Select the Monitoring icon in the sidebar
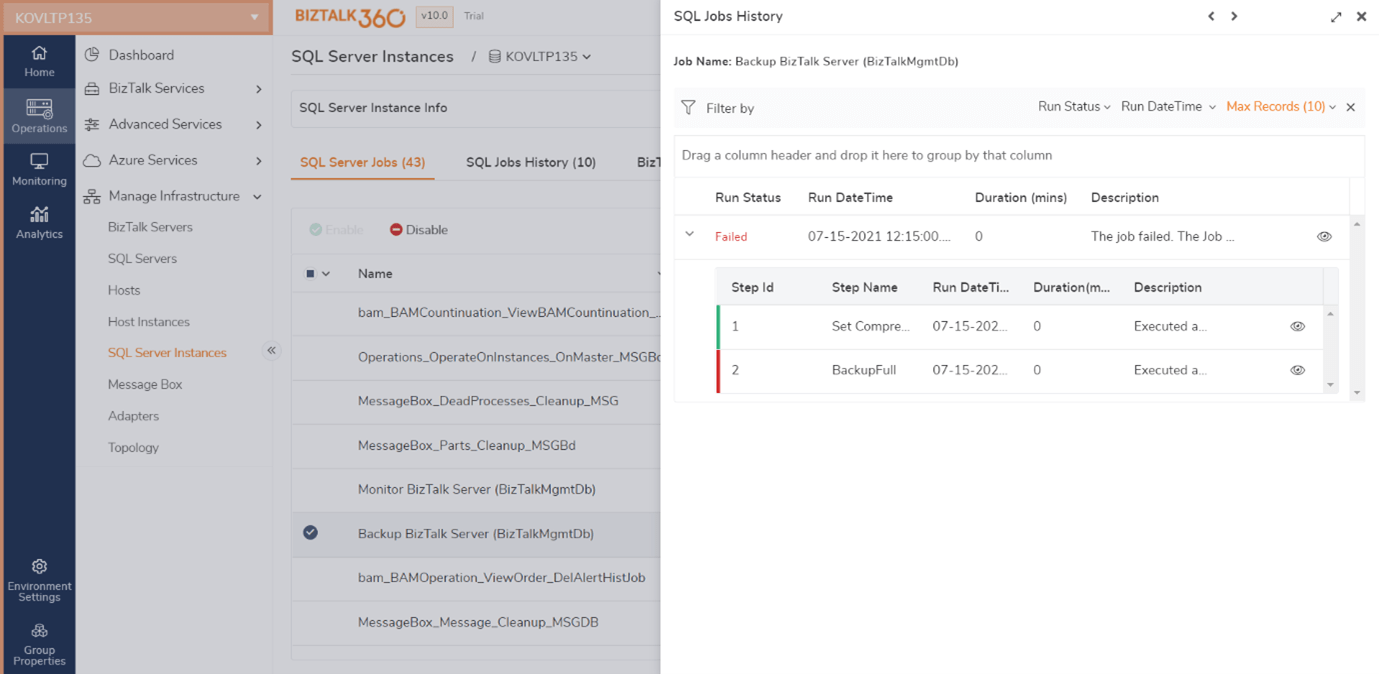 [x=39, y=167]
